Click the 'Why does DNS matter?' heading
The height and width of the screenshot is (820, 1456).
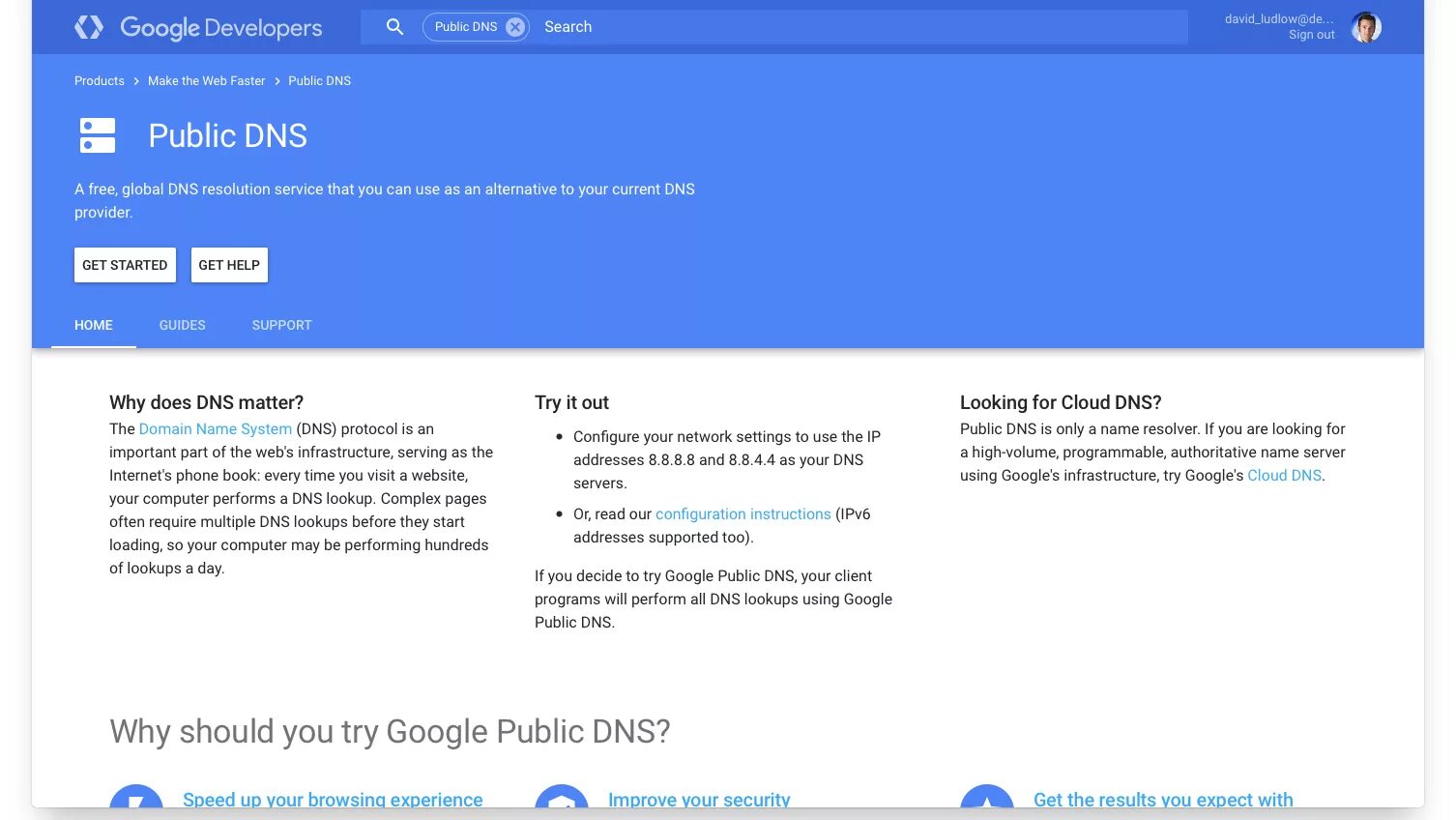(207, 402)
